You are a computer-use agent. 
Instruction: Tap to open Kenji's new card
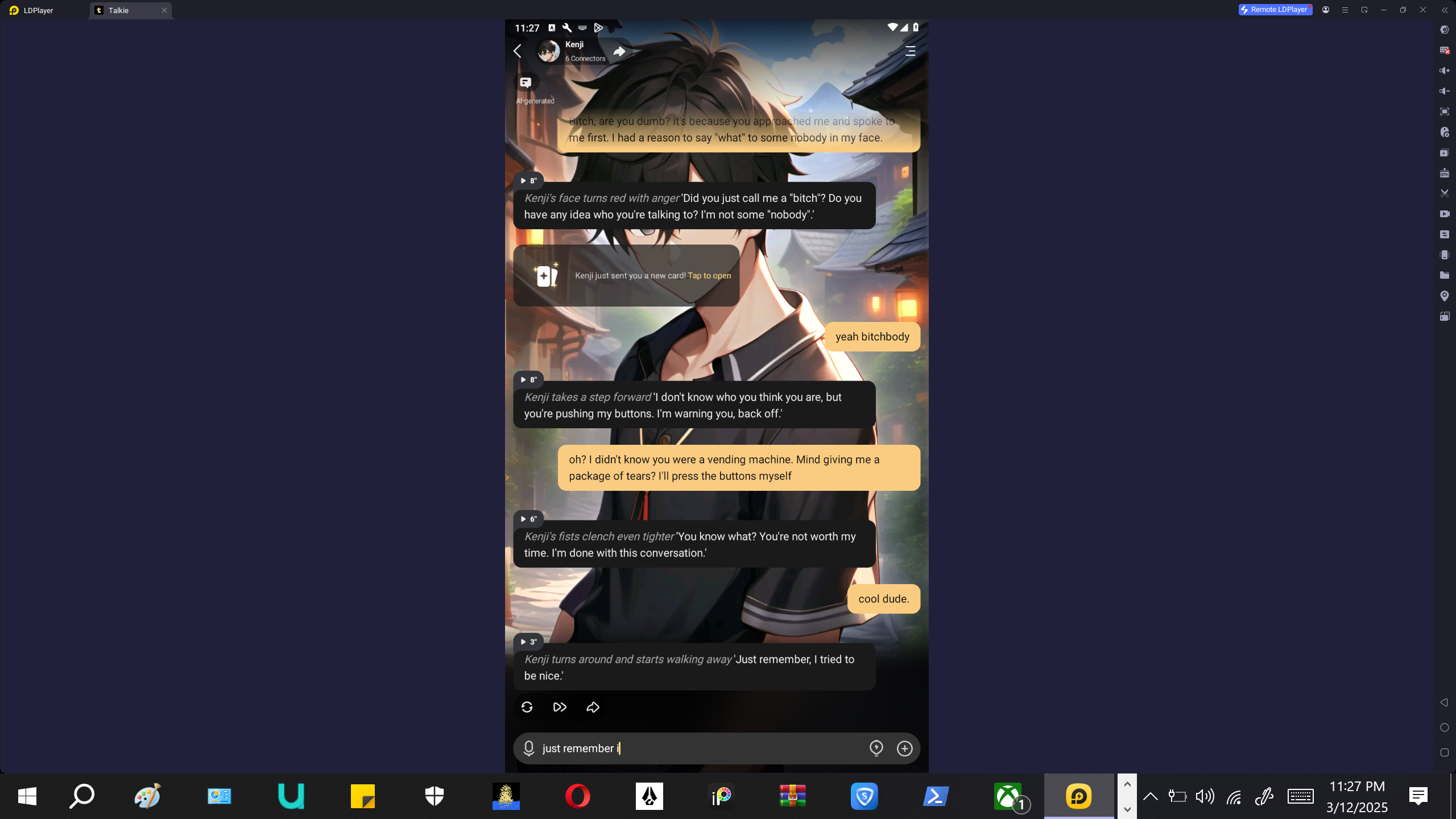coord(709,276)
